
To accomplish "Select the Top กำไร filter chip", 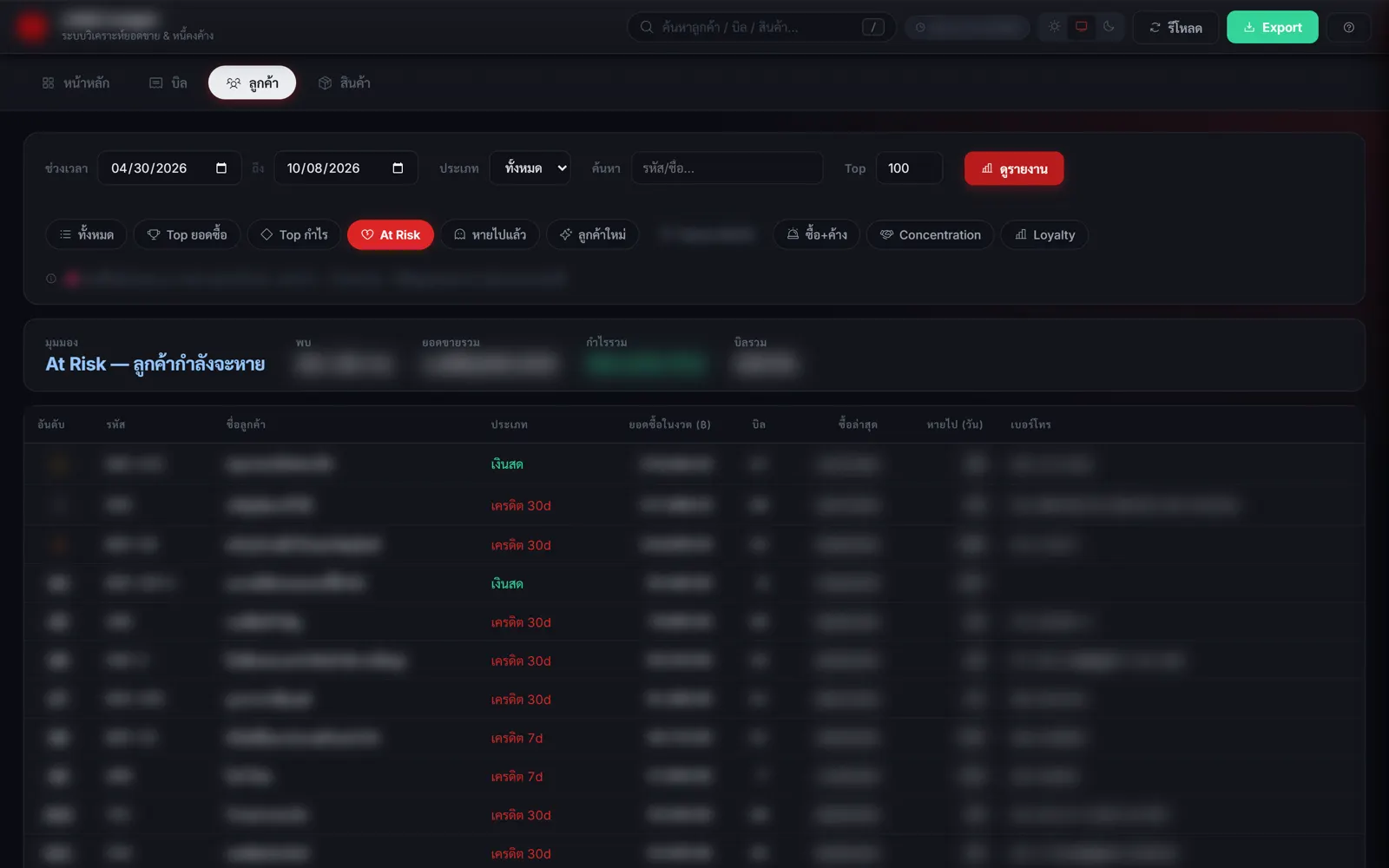I will 294,234.
